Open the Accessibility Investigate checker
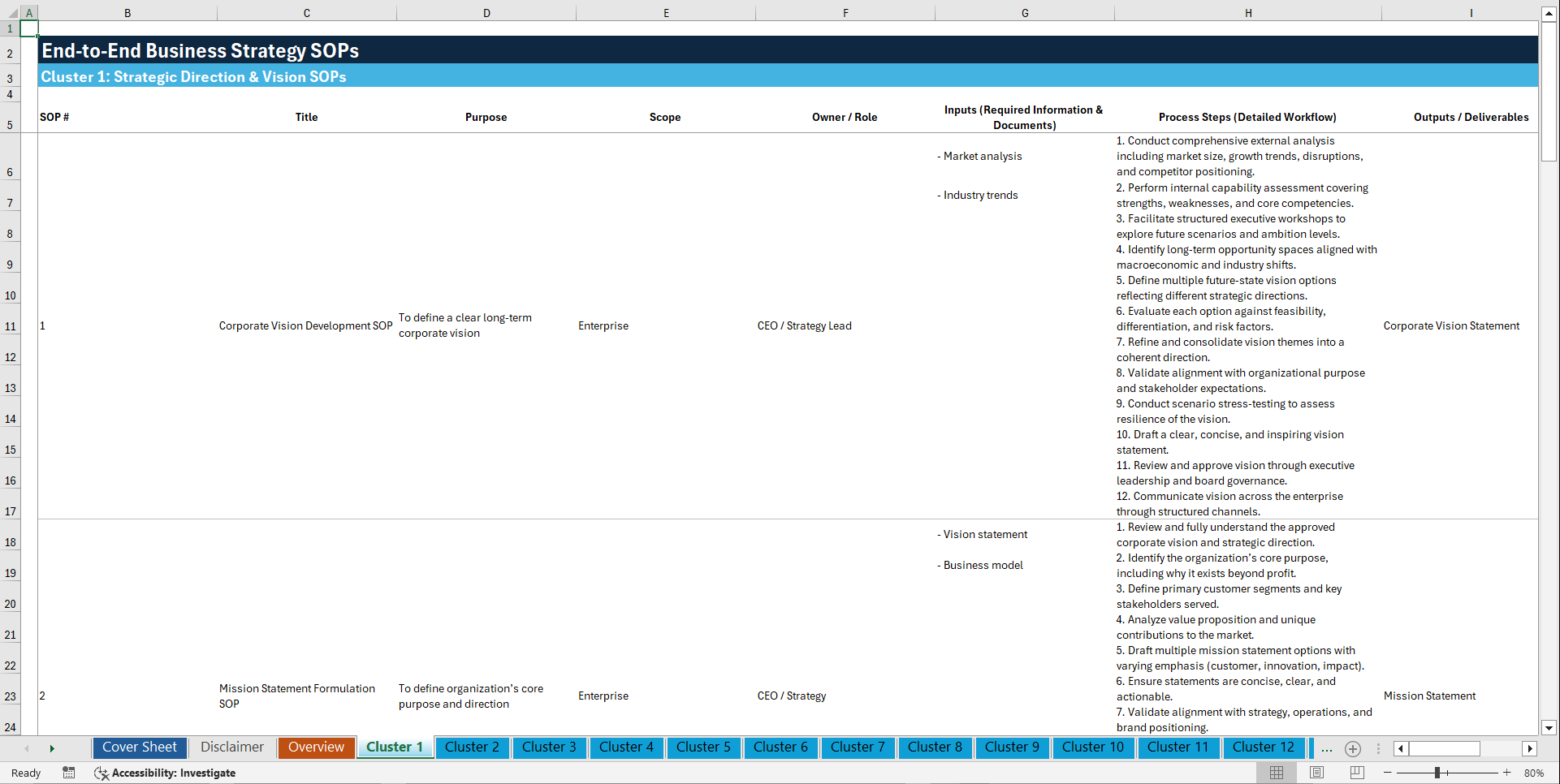The width and height of the screenshot is (1560, 784). click(x=165, y=773)
